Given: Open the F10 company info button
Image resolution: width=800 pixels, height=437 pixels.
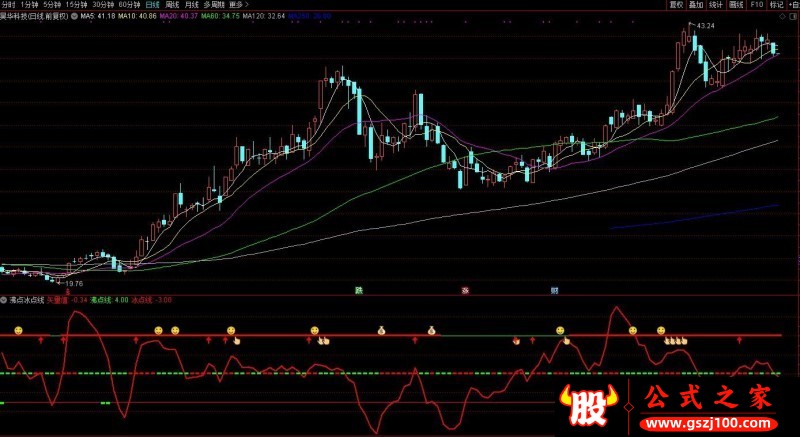Looking at the screenshot, I should click(x=757, y=5).
